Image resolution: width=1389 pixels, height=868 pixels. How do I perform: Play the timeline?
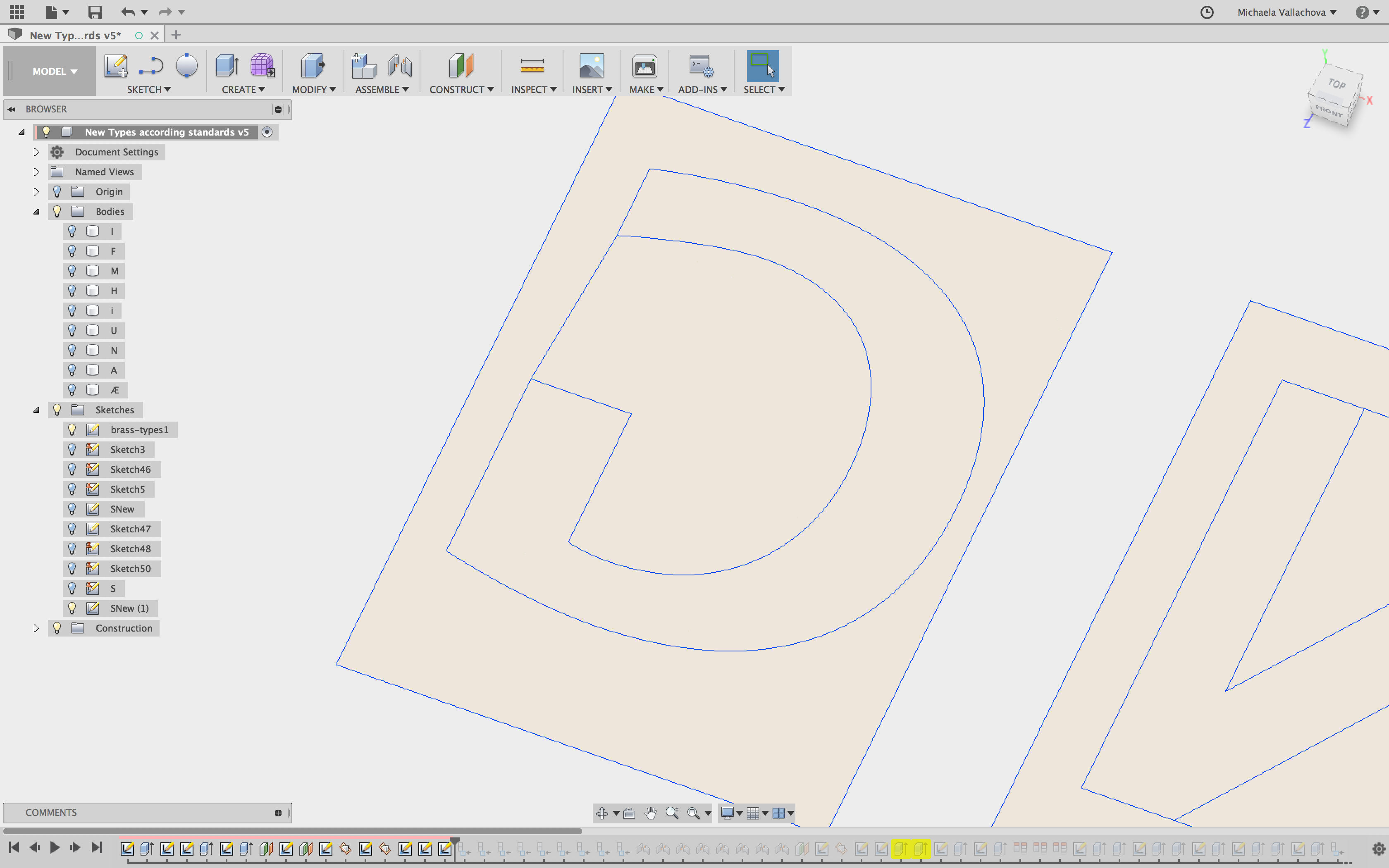[55, 847]
